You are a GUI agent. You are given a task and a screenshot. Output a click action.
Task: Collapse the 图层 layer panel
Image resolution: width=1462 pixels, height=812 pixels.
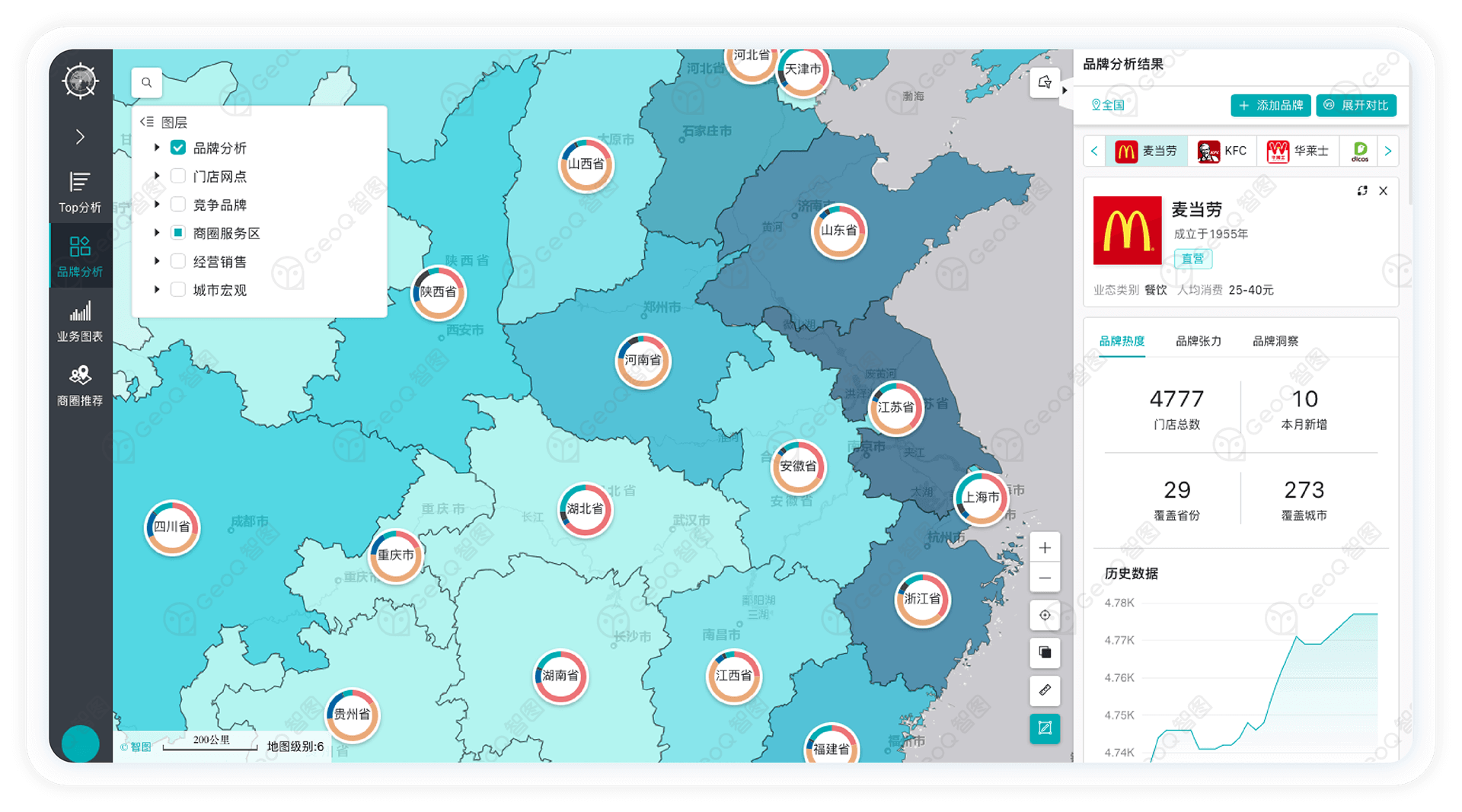pos(147,122)
